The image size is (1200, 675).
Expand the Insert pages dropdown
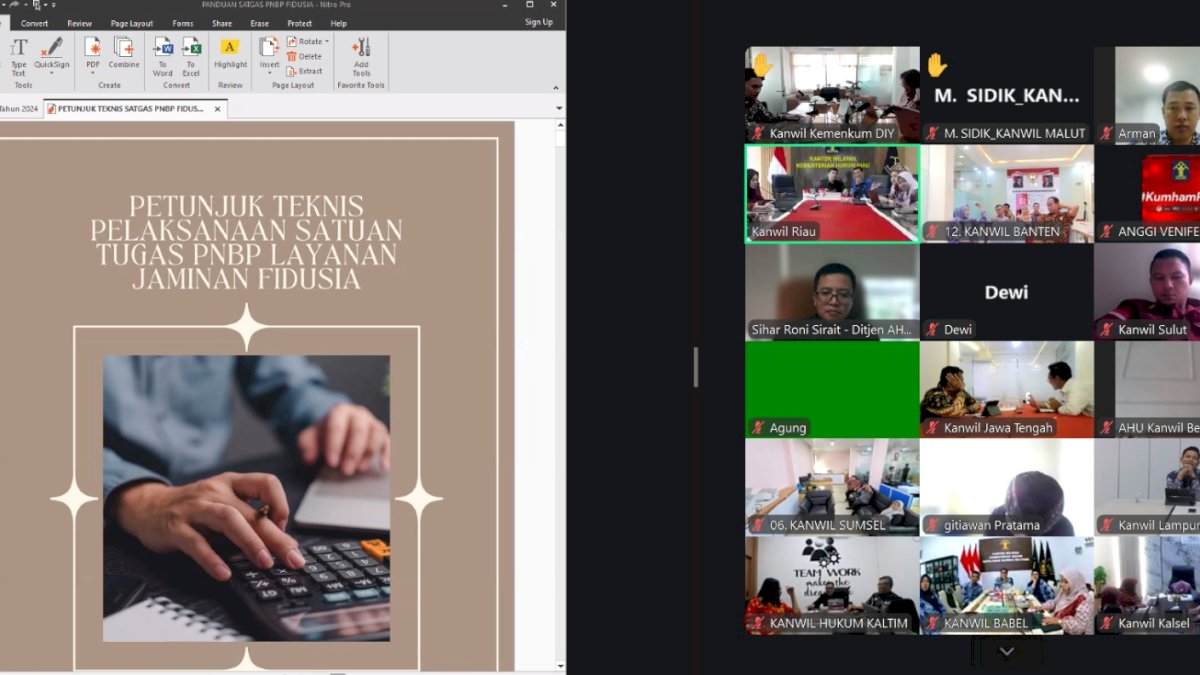point(270,72)
